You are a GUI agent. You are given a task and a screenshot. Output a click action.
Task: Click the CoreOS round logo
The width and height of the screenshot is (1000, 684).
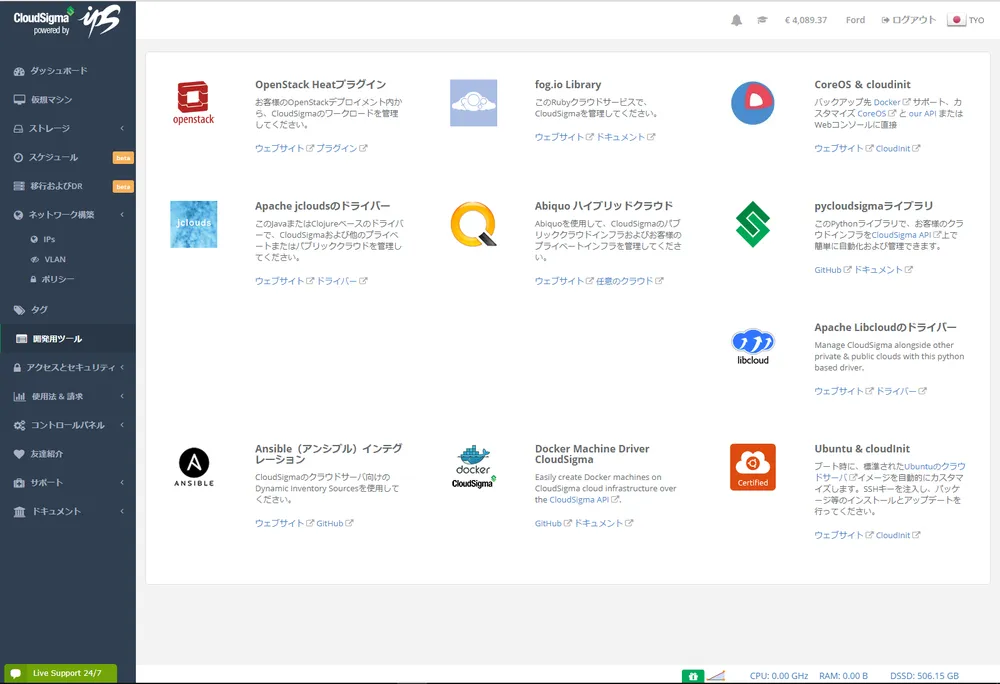(x=753, y=103)
